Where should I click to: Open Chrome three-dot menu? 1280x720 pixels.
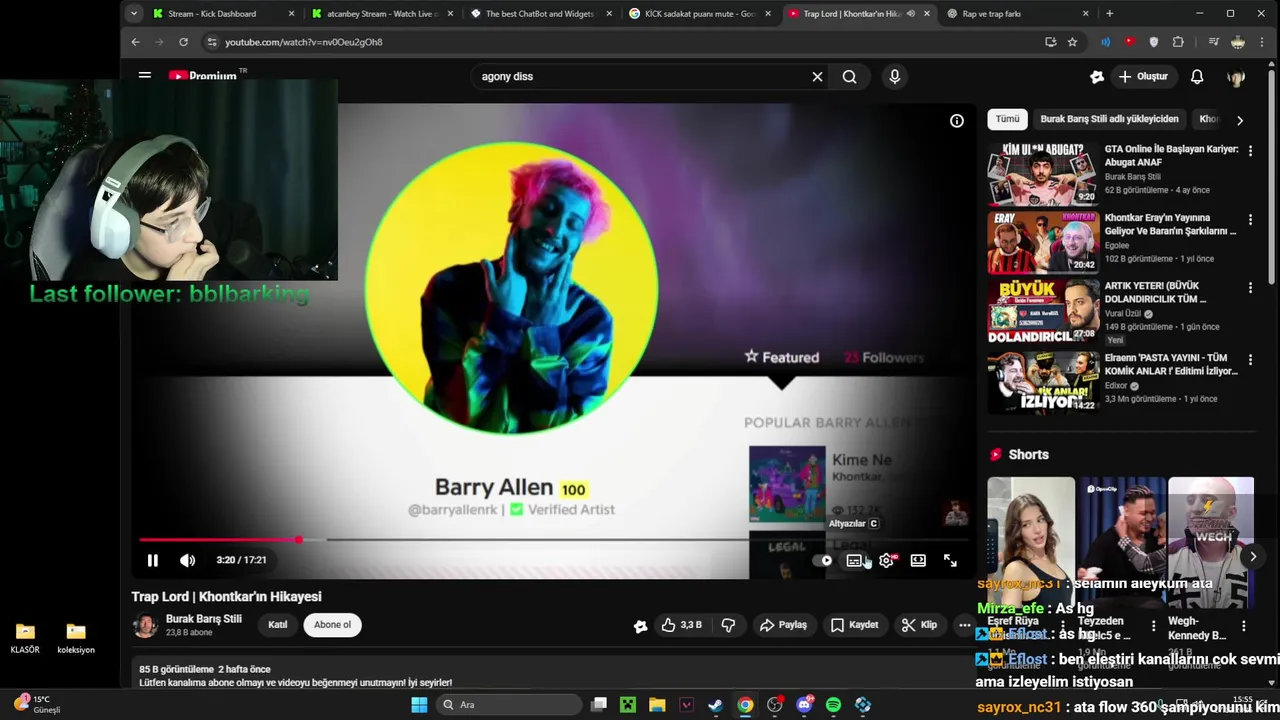[1263, 42]
